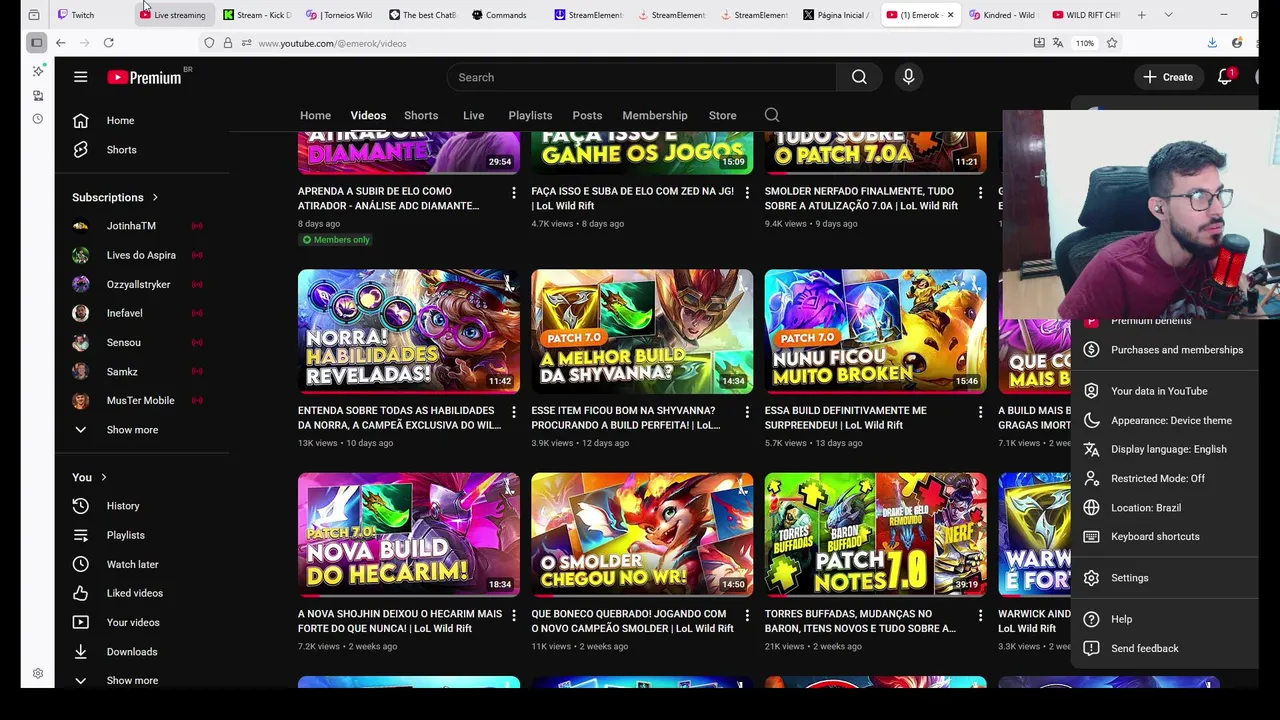Open Norra habilidades reveladas video thumbnail
Screen dimensions: 1280x720
click(409, 331)
